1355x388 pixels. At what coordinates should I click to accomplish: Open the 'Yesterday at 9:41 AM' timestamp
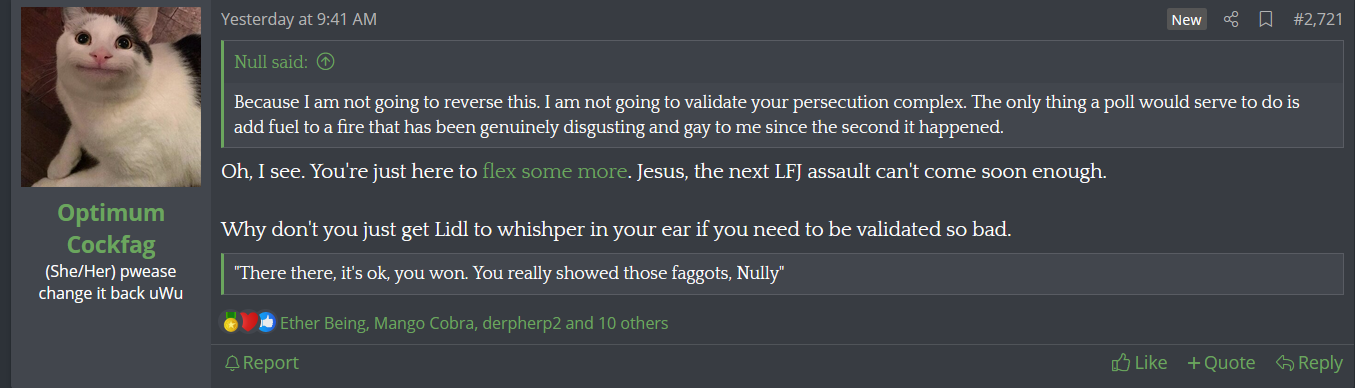pos(299,20)
